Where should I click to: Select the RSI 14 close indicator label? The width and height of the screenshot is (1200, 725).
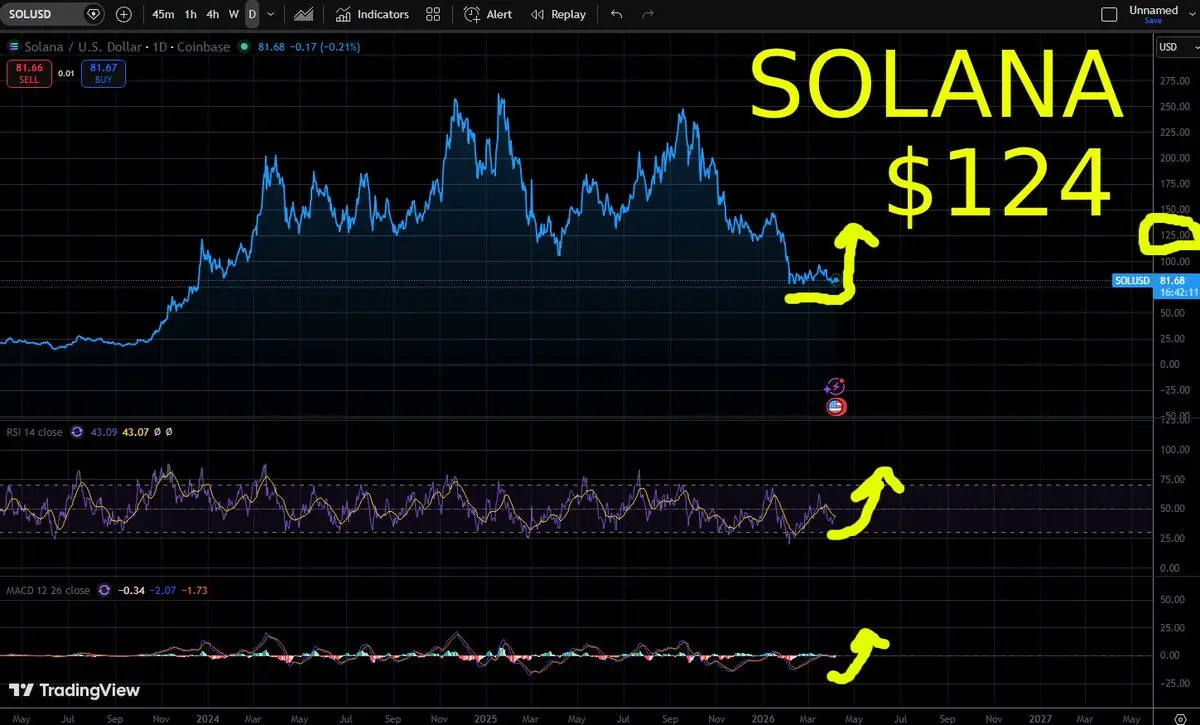[34, 432]
